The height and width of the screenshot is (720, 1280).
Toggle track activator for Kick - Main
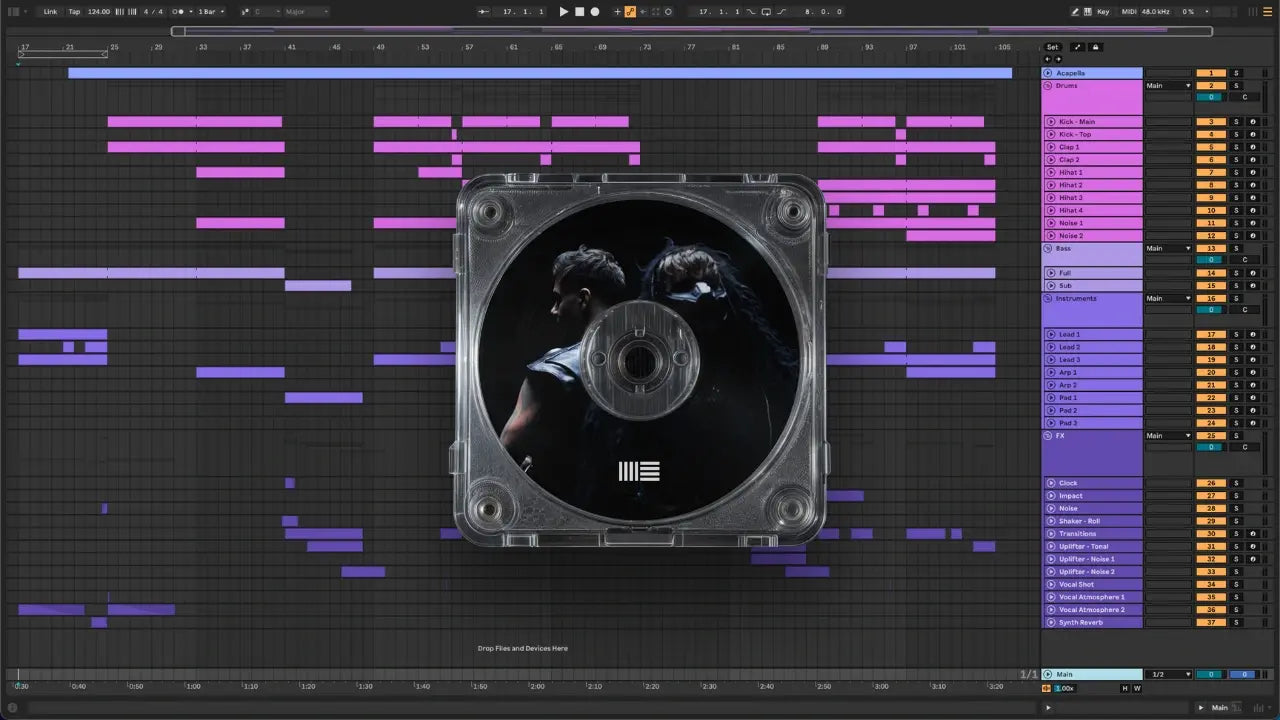(1211, 122)
